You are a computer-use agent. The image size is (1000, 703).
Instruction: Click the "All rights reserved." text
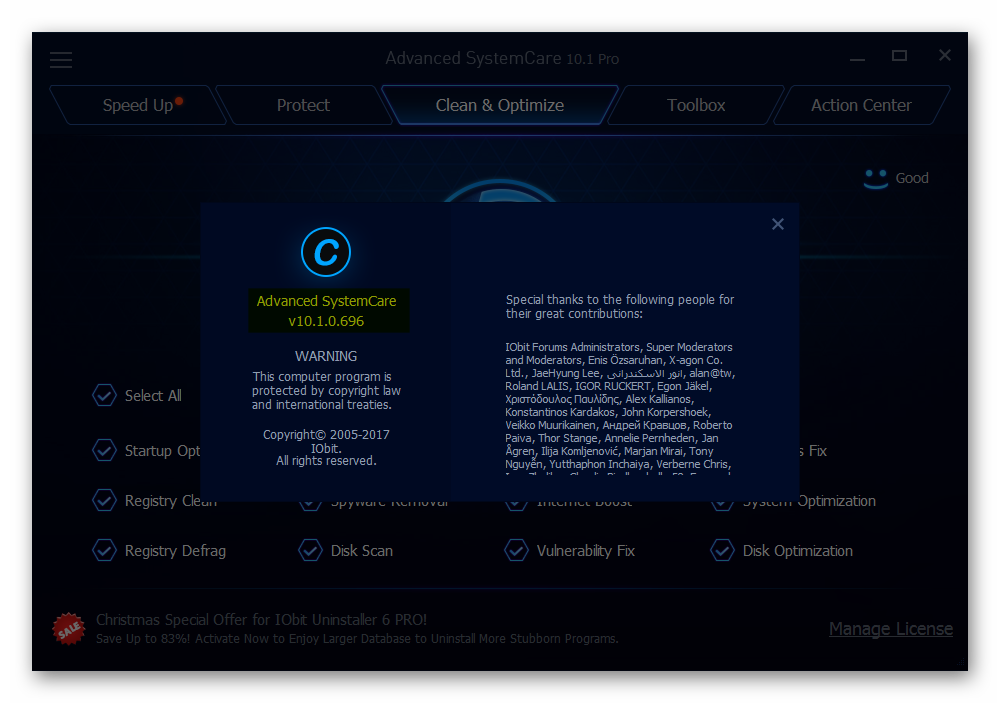(x=326, y=461)
